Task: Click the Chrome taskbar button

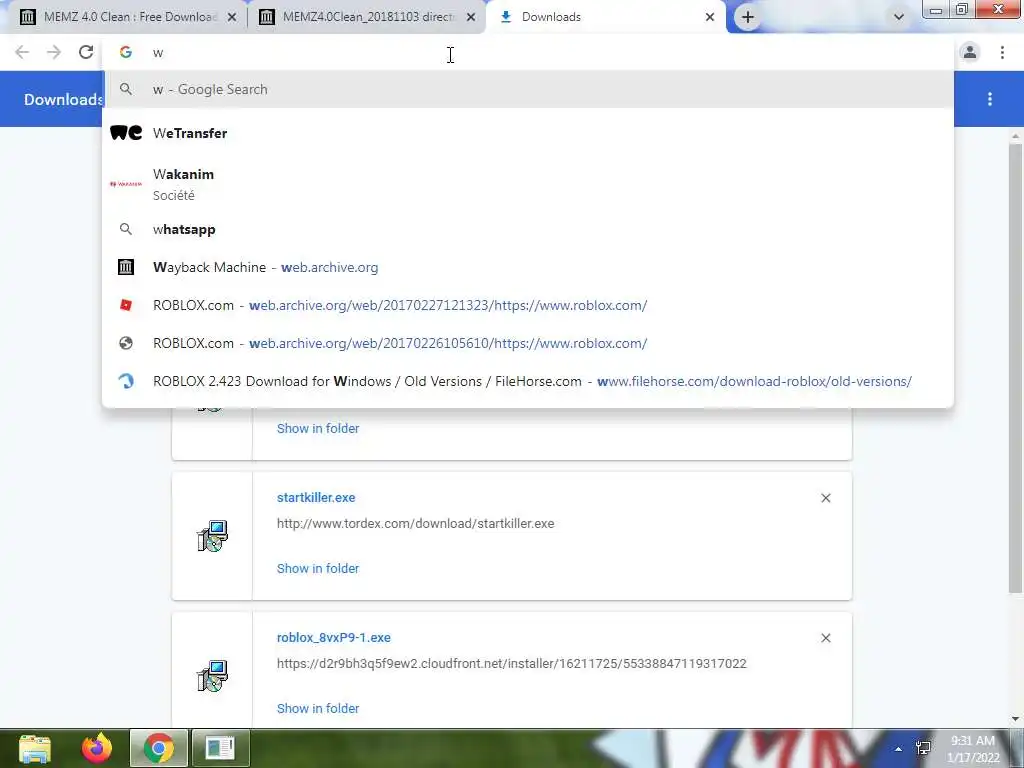Action: (x=159, y=748)
